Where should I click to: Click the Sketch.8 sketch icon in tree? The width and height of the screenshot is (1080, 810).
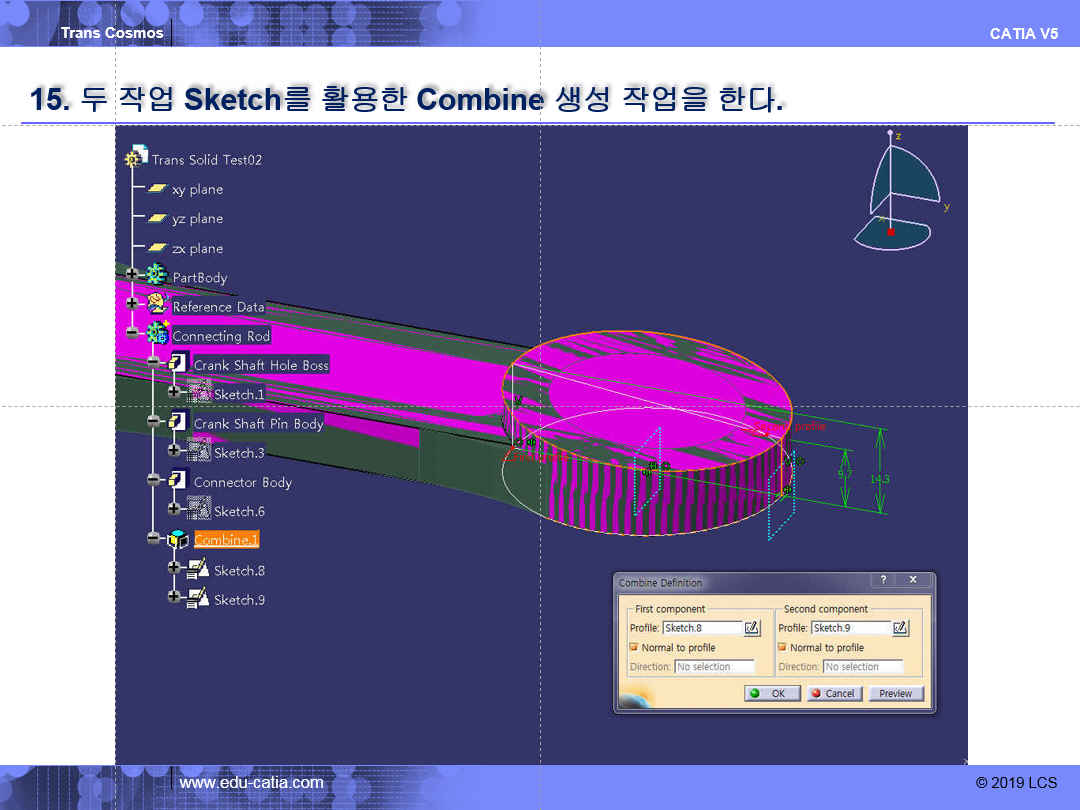point(198,570)
